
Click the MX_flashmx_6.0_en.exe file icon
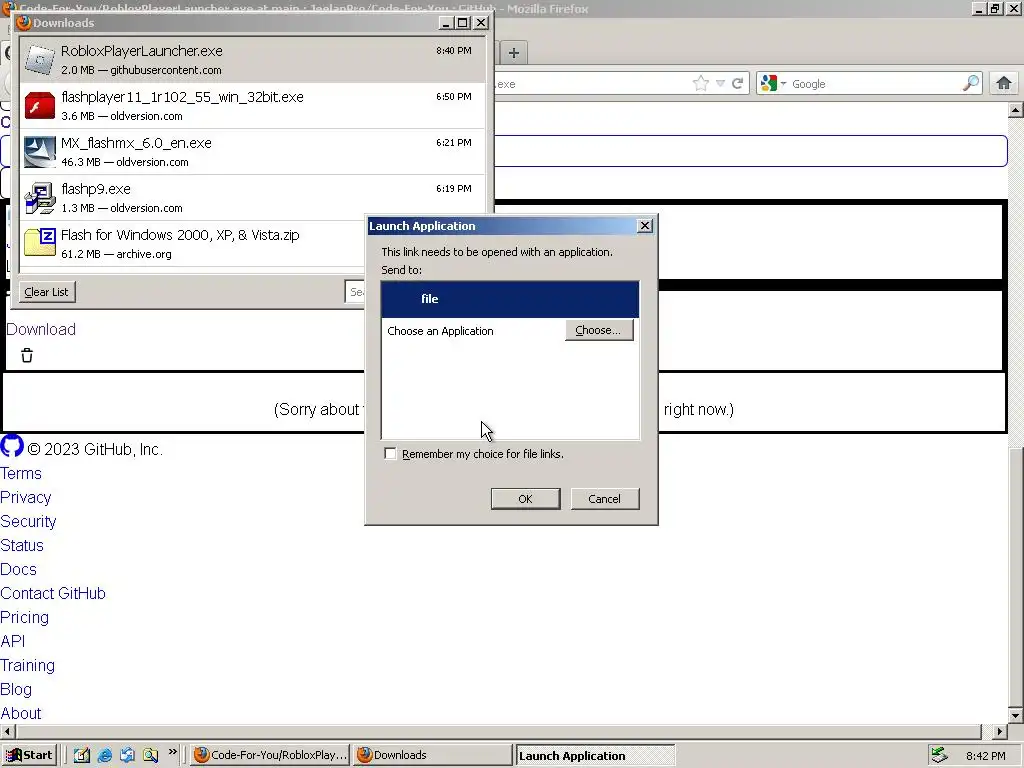pos(40,152)
